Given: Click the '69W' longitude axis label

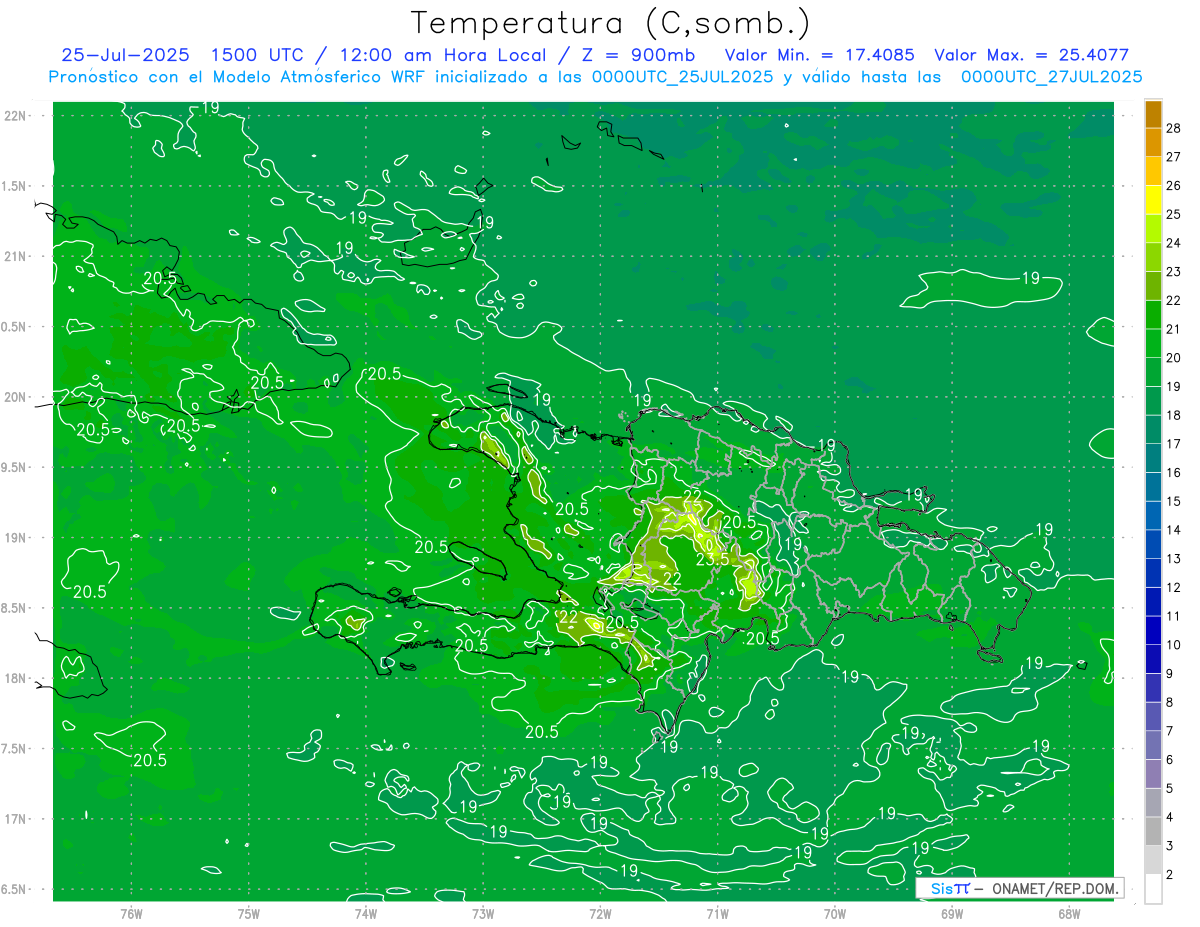Looking at the screenshot, I should coord(952,914).
